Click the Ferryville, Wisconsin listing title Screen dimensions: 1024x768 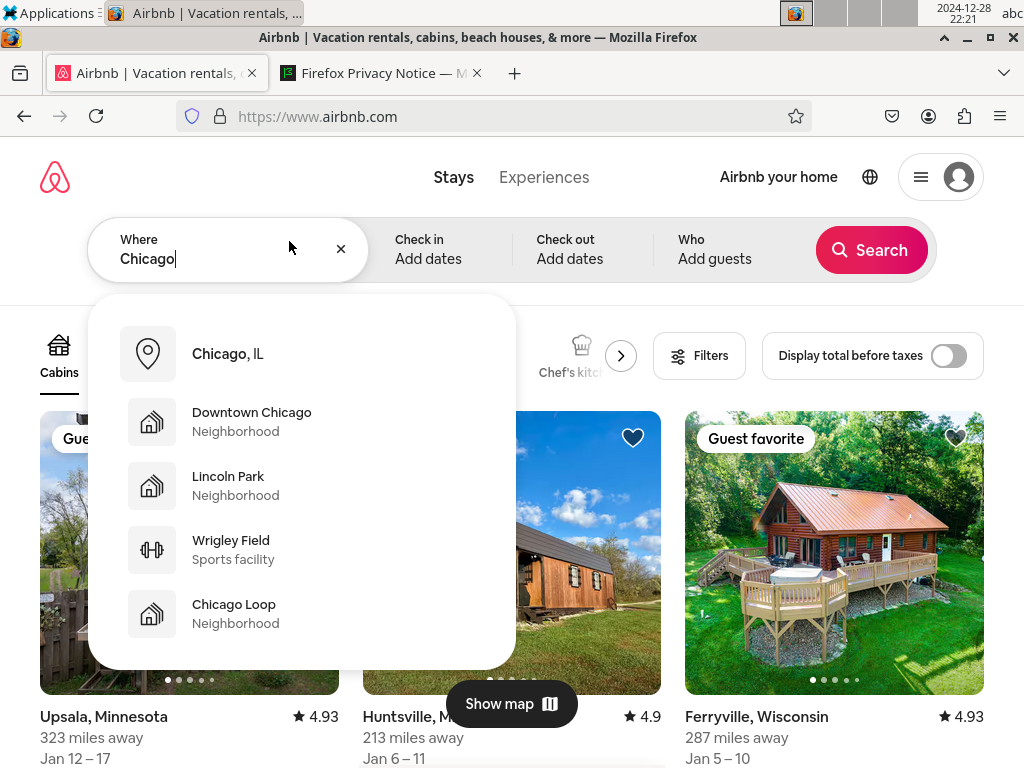pyautogui.click(x=756, y=716)
